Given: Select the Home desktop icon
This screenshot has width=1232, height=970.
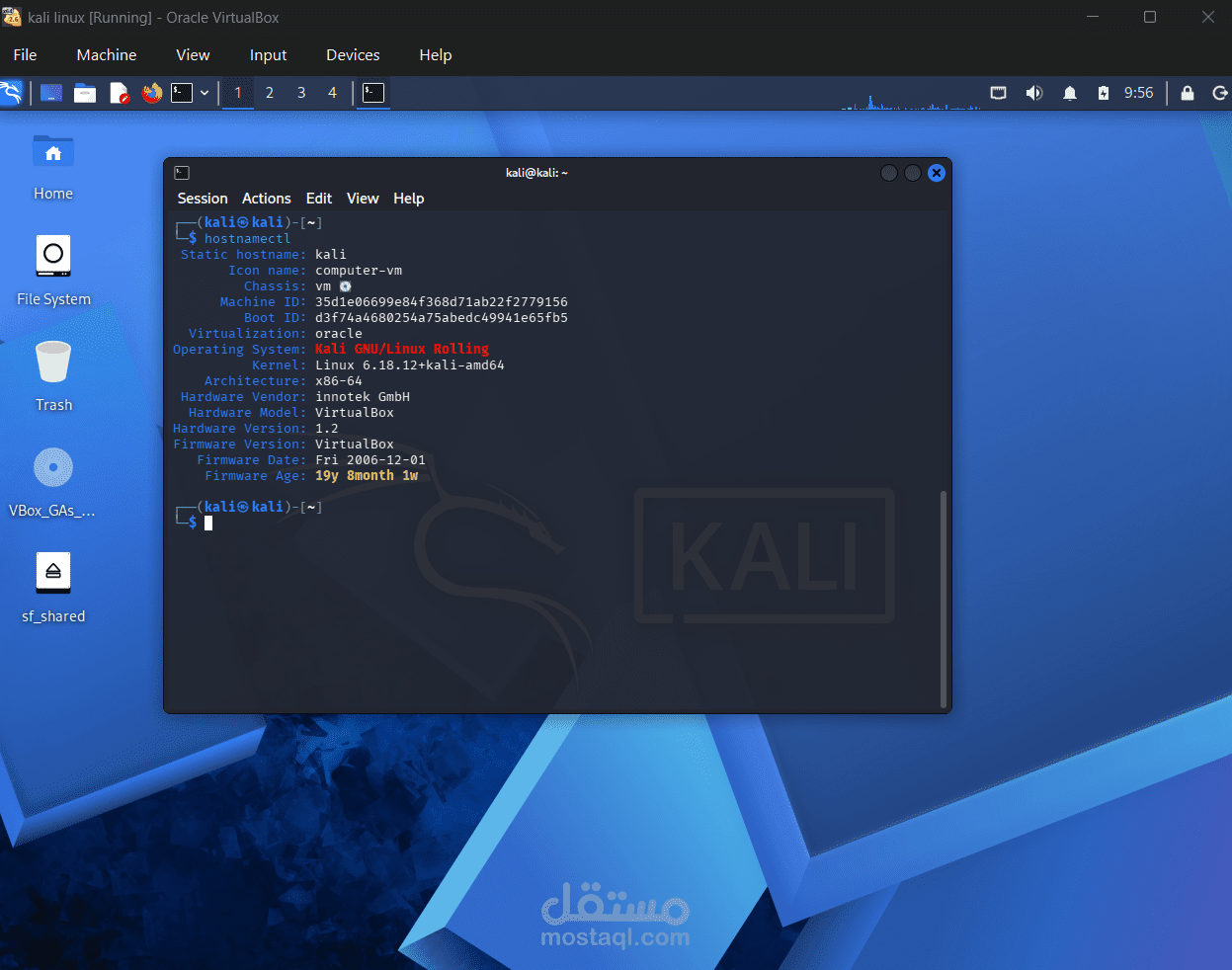Looking at the screenshot, I should pyautogui.click(x=53, y=167).
